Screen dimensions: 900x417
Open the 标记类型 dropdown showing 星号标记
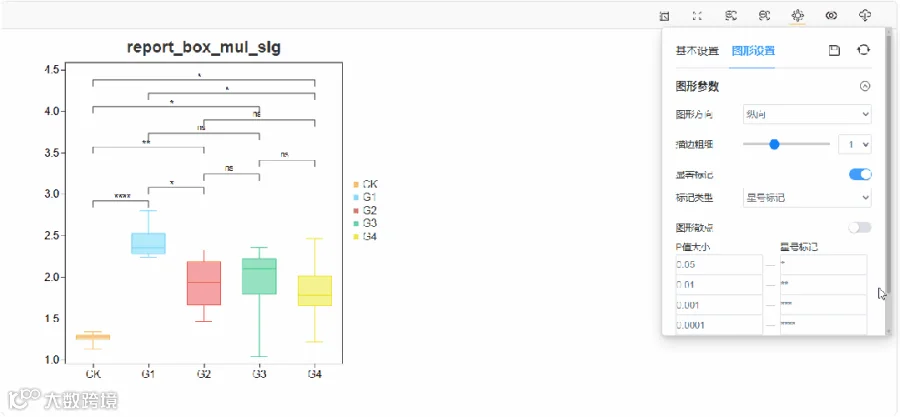807,198
